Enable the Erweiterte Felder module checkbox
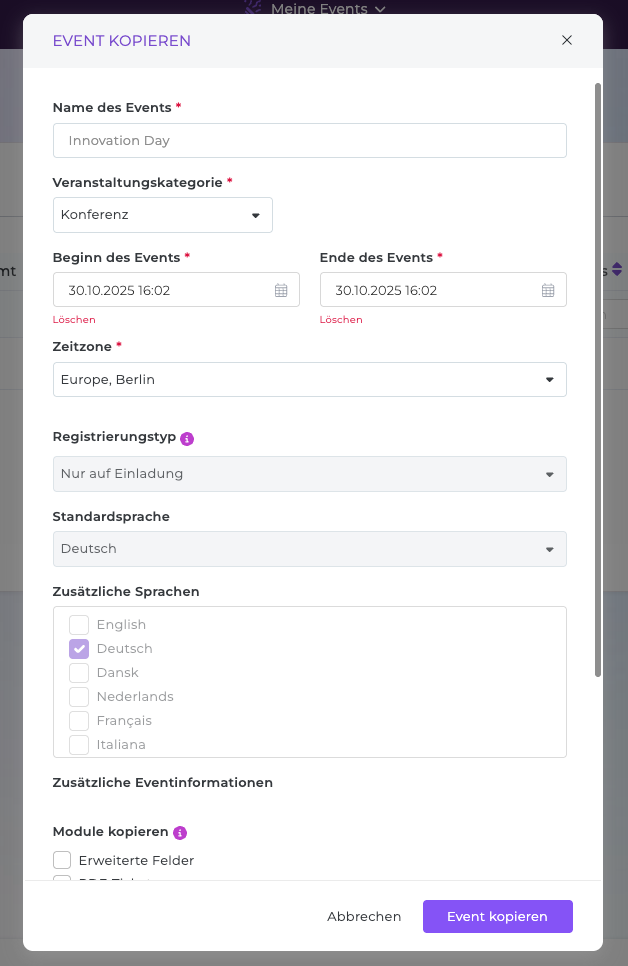 pyautogui.click(x=62, y=860)
